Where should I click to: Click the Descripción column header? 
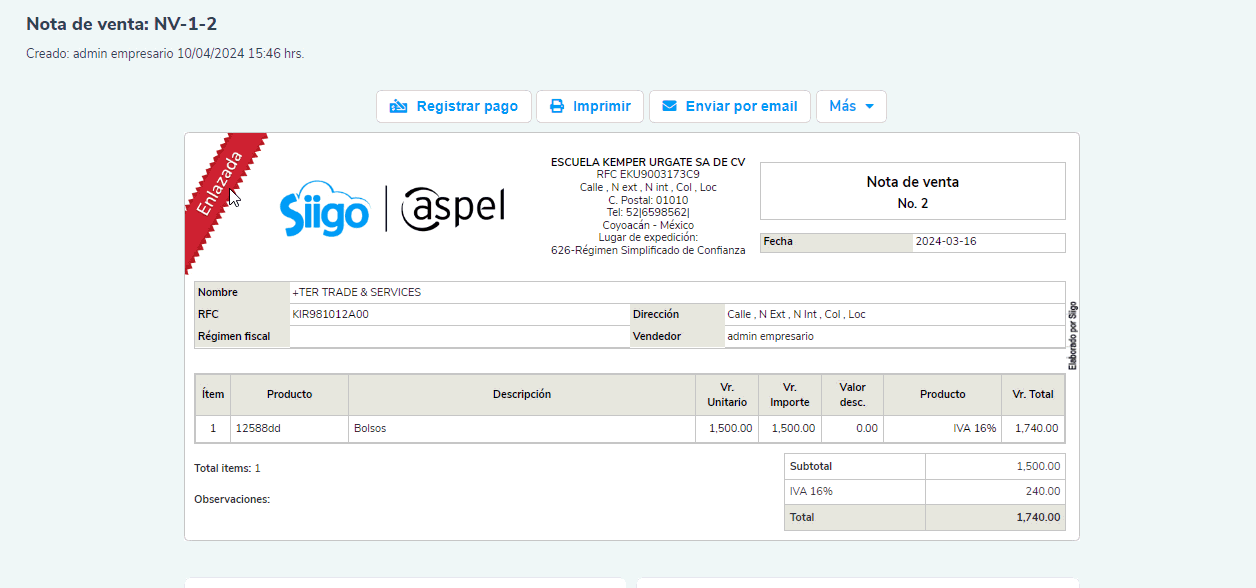point(521,394)
